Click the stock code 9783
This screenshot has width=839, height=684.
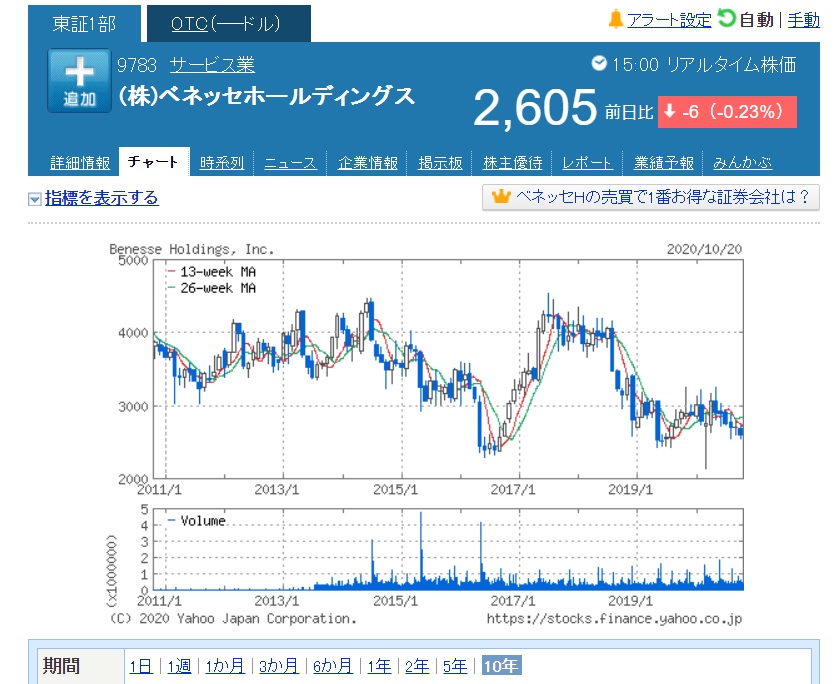[x=136, y=65]
